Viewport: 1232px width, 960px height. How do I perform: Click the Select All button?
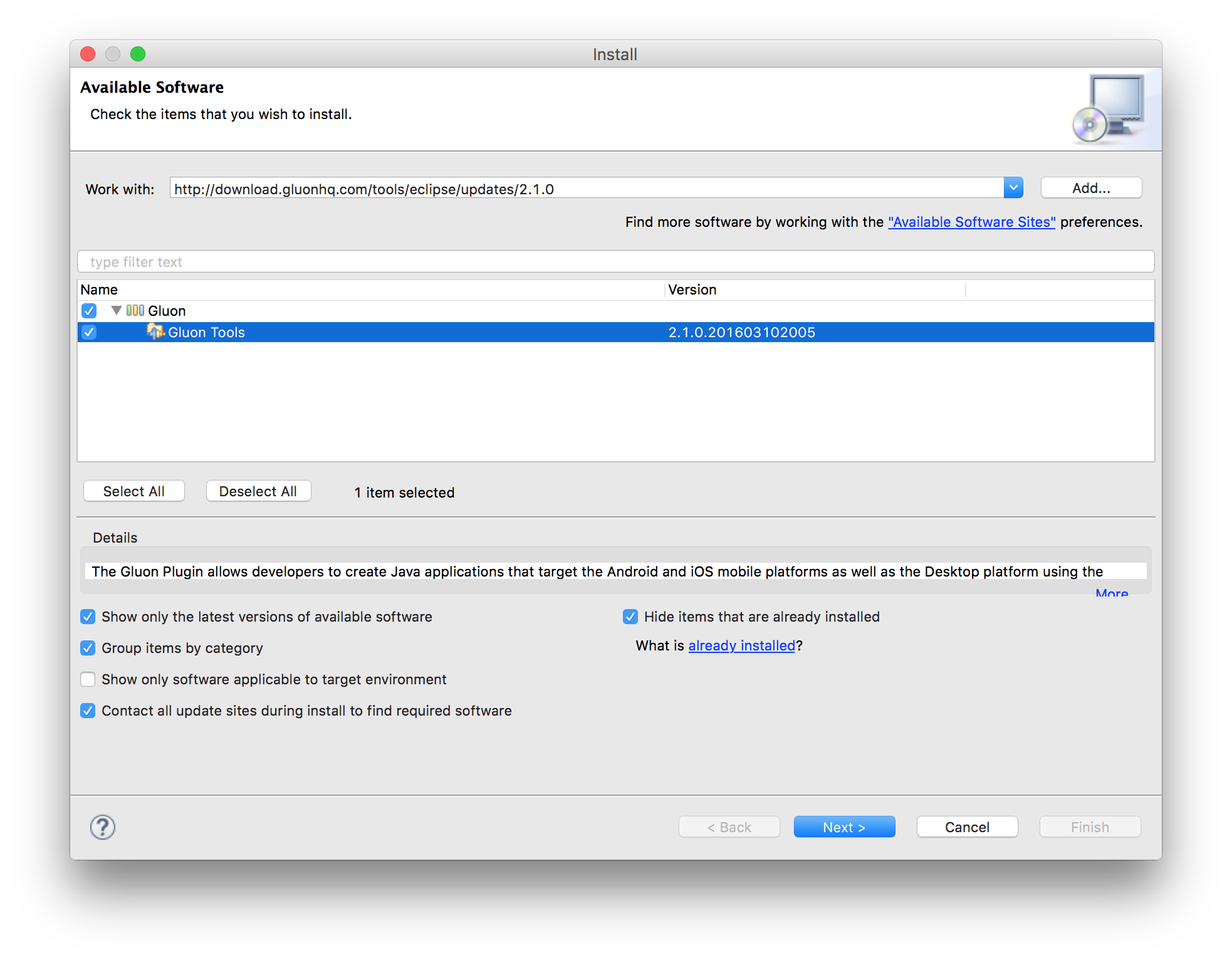[x=134, y=491]
